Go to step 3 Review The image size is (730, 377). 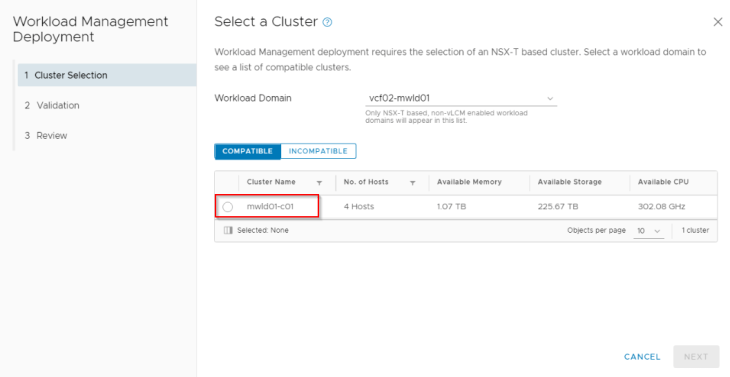107,136
